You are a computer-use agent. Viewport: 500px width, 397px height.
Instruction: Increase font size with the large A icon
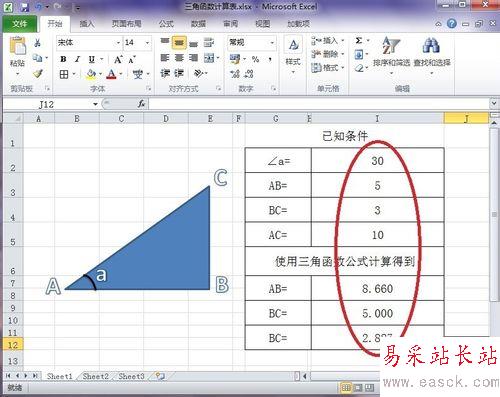point(118,59)
